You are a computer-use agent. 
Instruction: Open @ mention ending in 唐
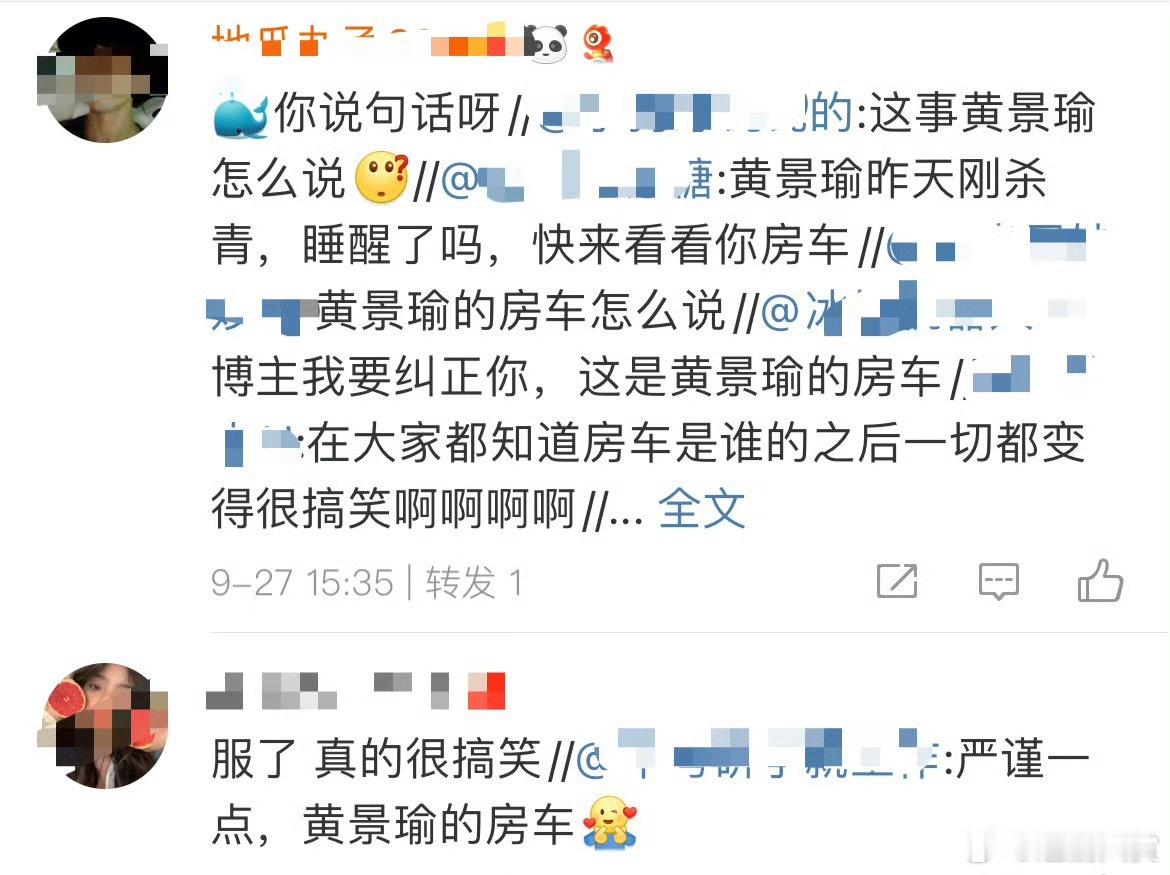click(x=577, y=180)
